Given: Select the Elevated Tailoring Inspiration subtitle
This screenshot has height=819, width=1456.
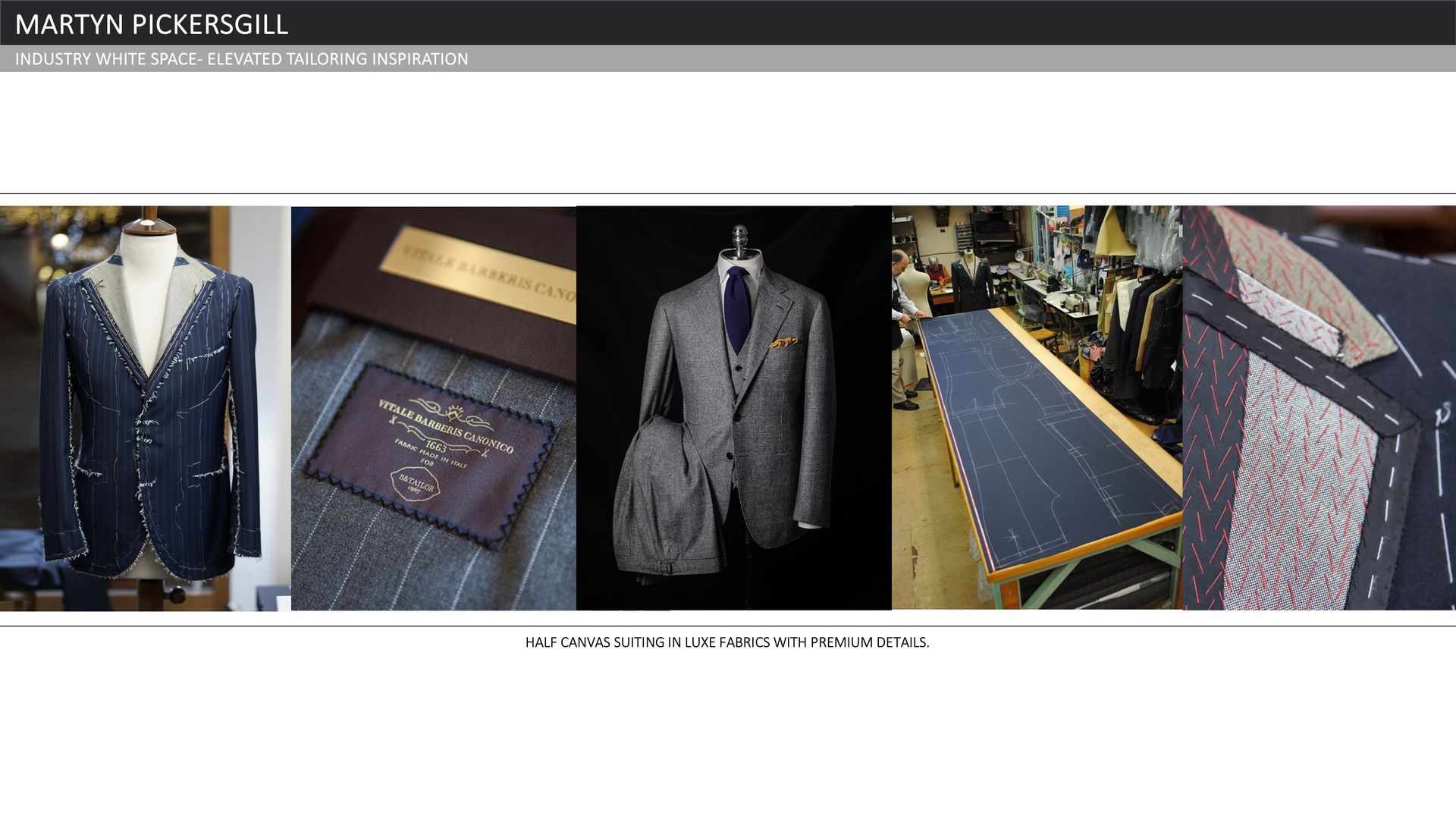Looking at the screenshot, I should 241,59.
